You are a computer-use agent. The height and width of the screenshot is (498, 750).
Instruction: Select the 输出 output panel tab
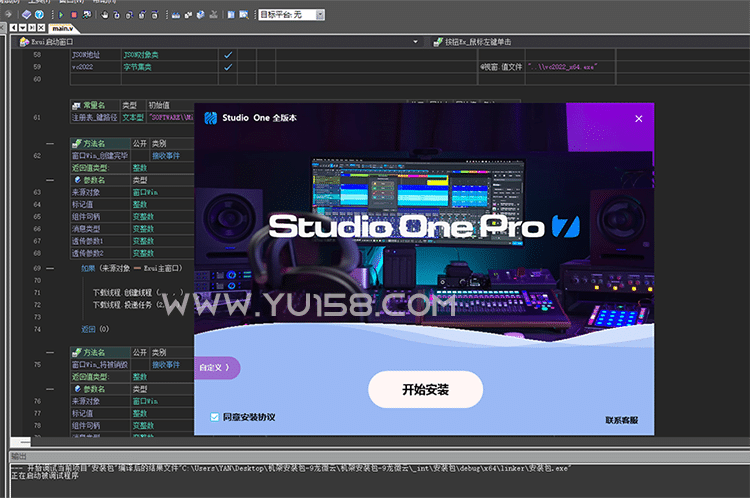pyautogui.click(x=18, y=454)
